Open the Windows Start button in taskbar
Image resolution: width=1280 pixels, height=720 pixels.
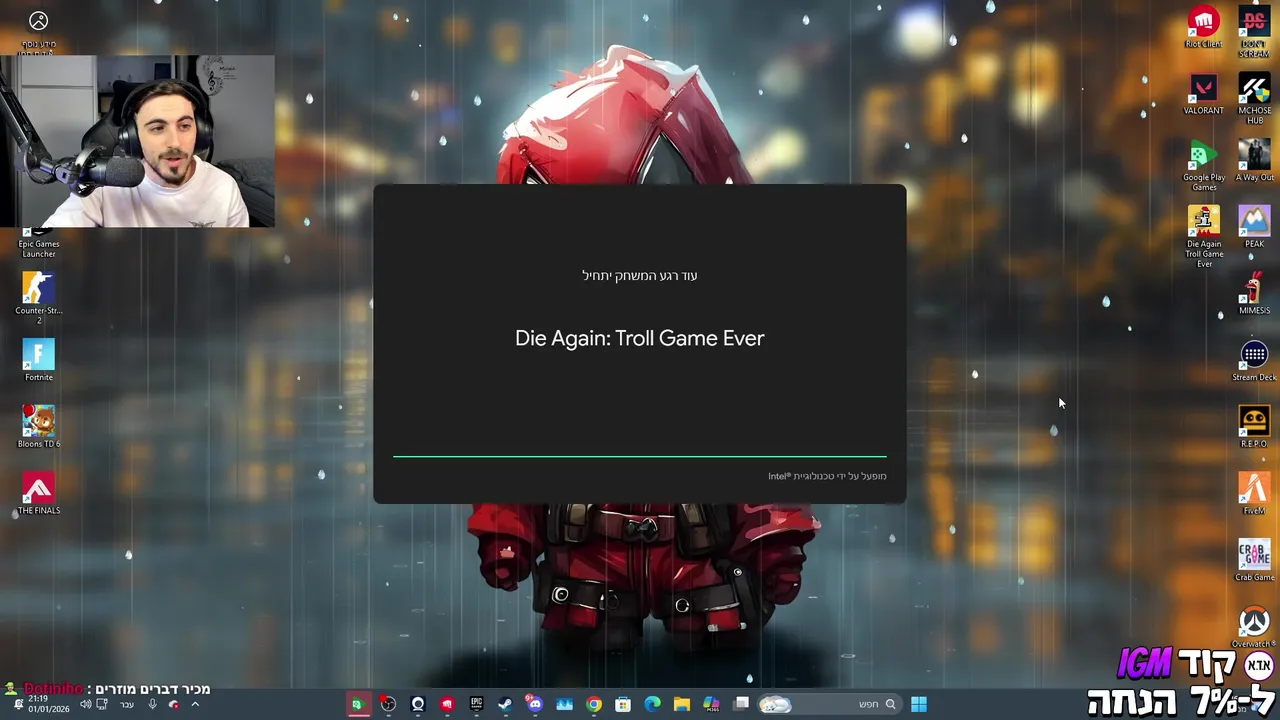(x=918, y=704)
